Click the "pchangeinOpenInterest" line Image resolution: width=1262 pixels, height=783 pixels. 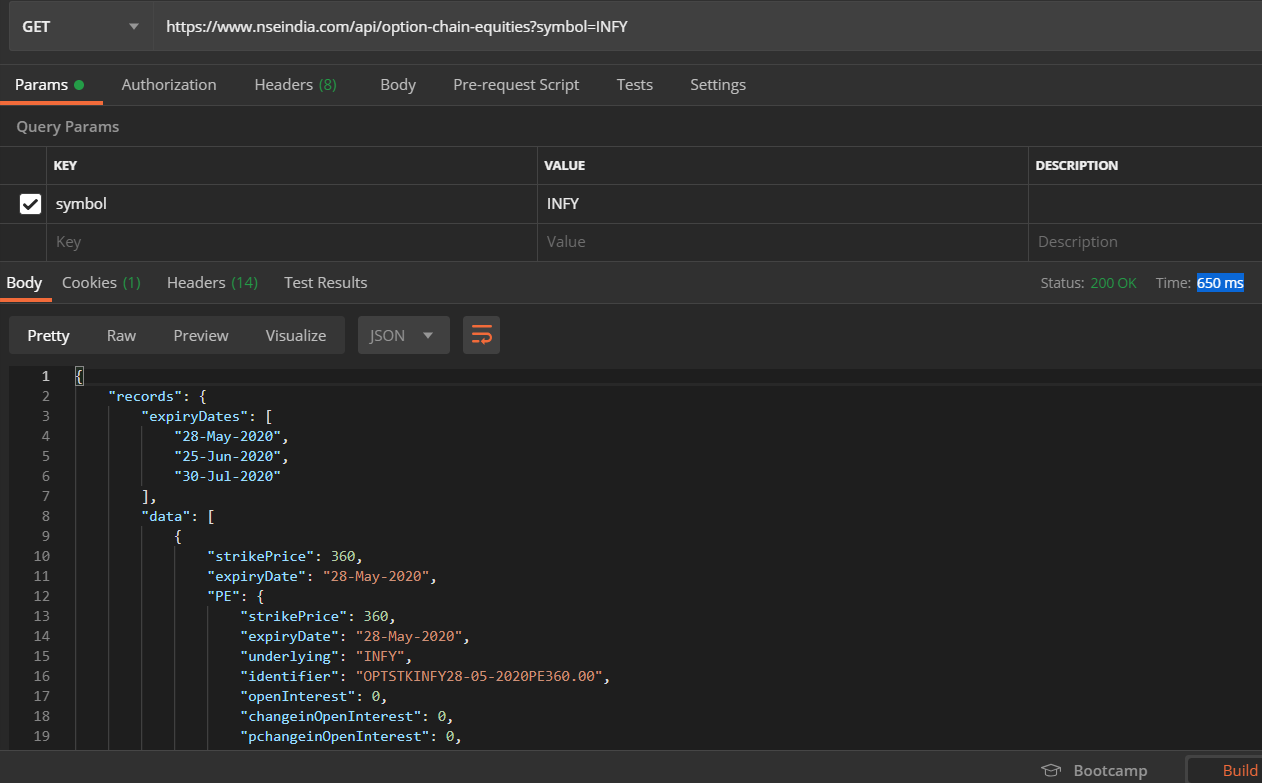(350, 736)
